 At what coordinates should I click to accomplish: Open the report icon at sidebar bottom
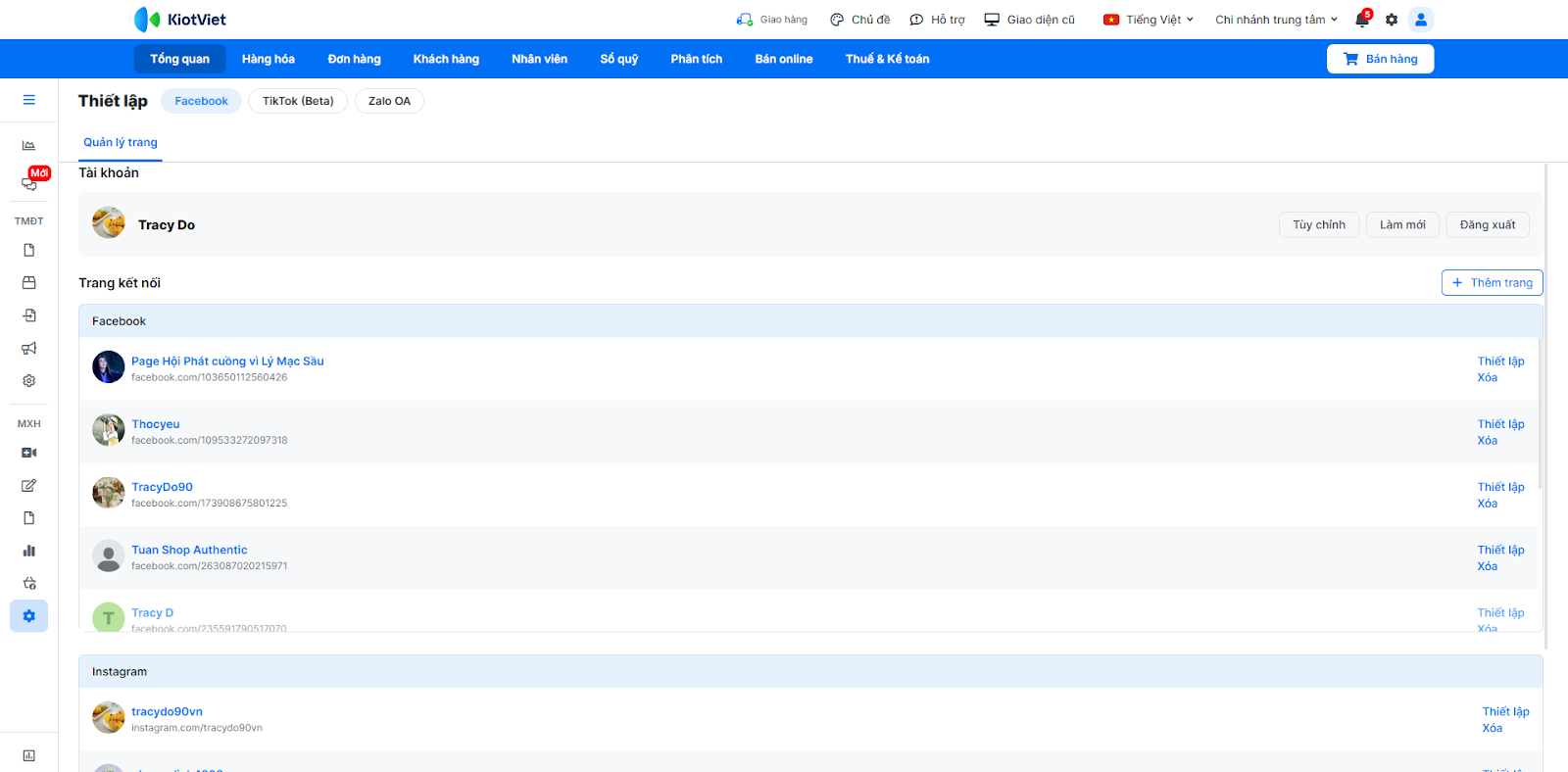(29, 755)
